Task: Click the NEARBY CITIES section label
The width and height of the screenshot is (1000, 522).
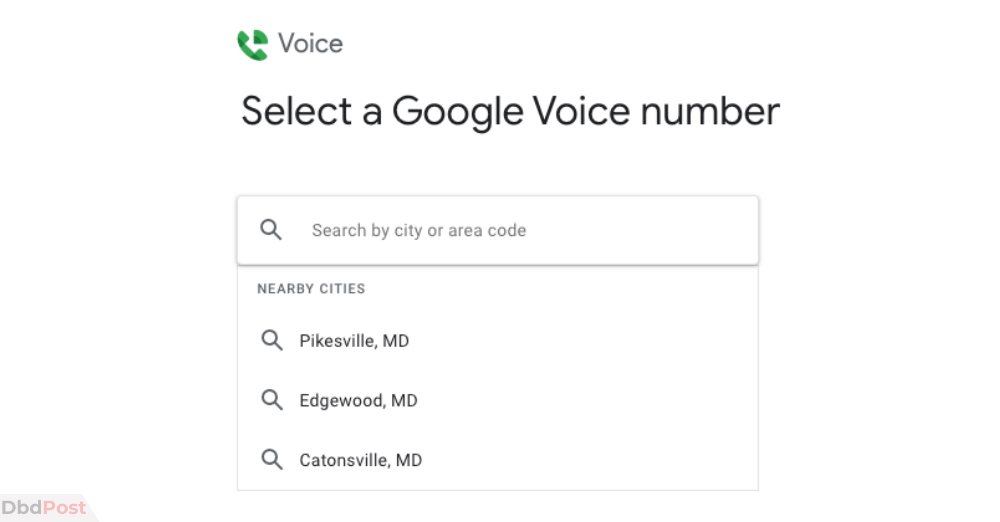Action: [x=311, y=288]
